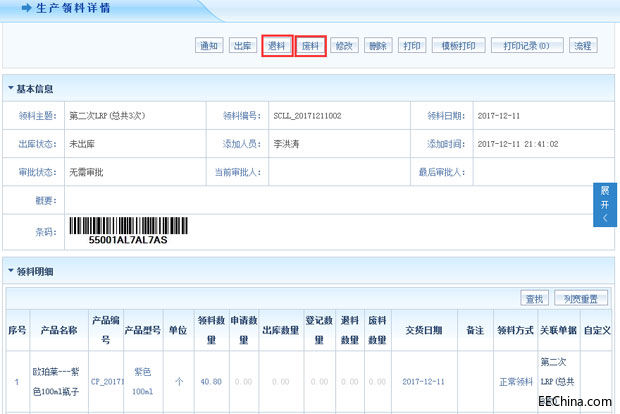This screenshot has height=414, width=620.
Task: Click the 关联单据 column header
Action: (x=558, y=330)
